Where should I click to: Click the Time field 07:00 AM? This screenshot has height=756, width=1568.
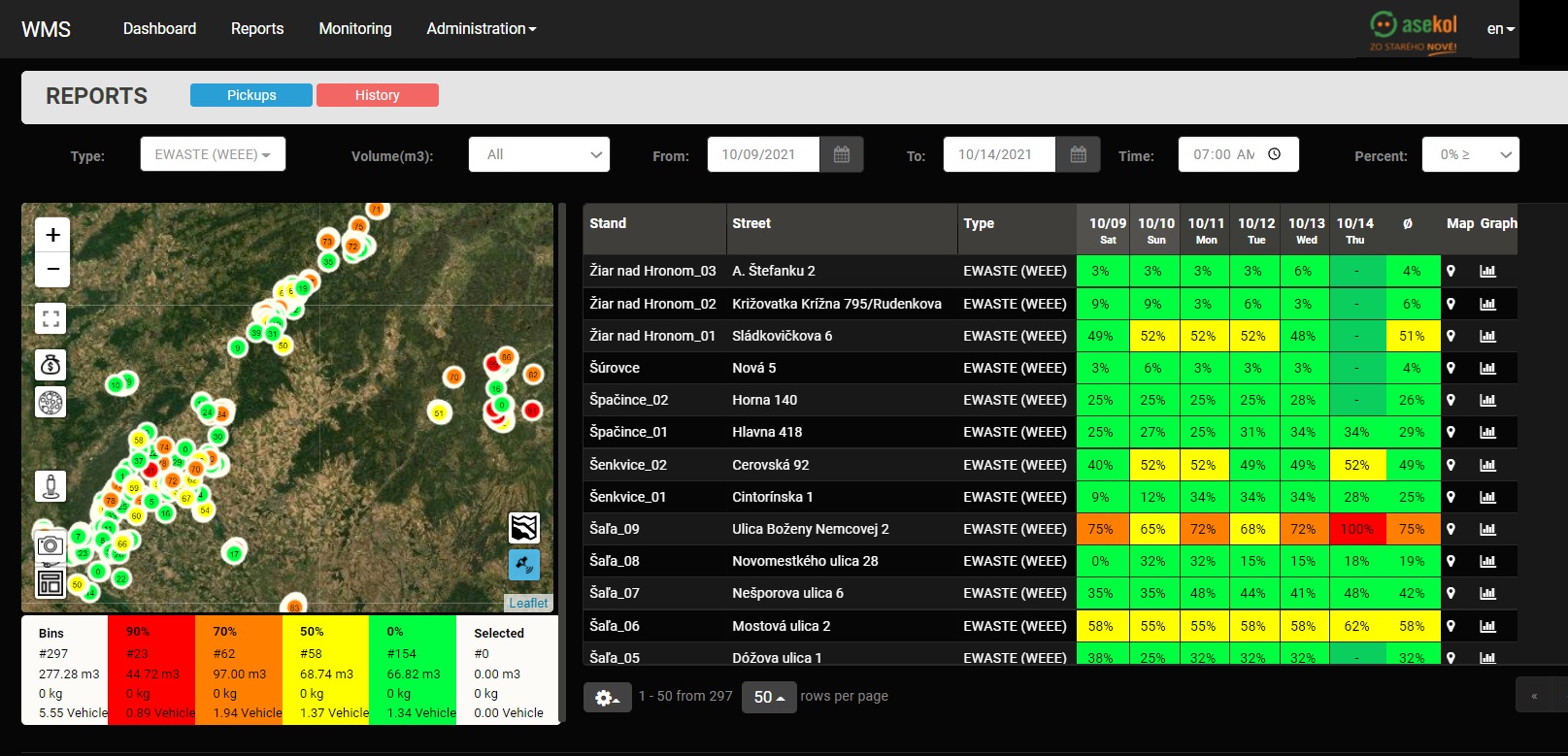pos(1239,154)
